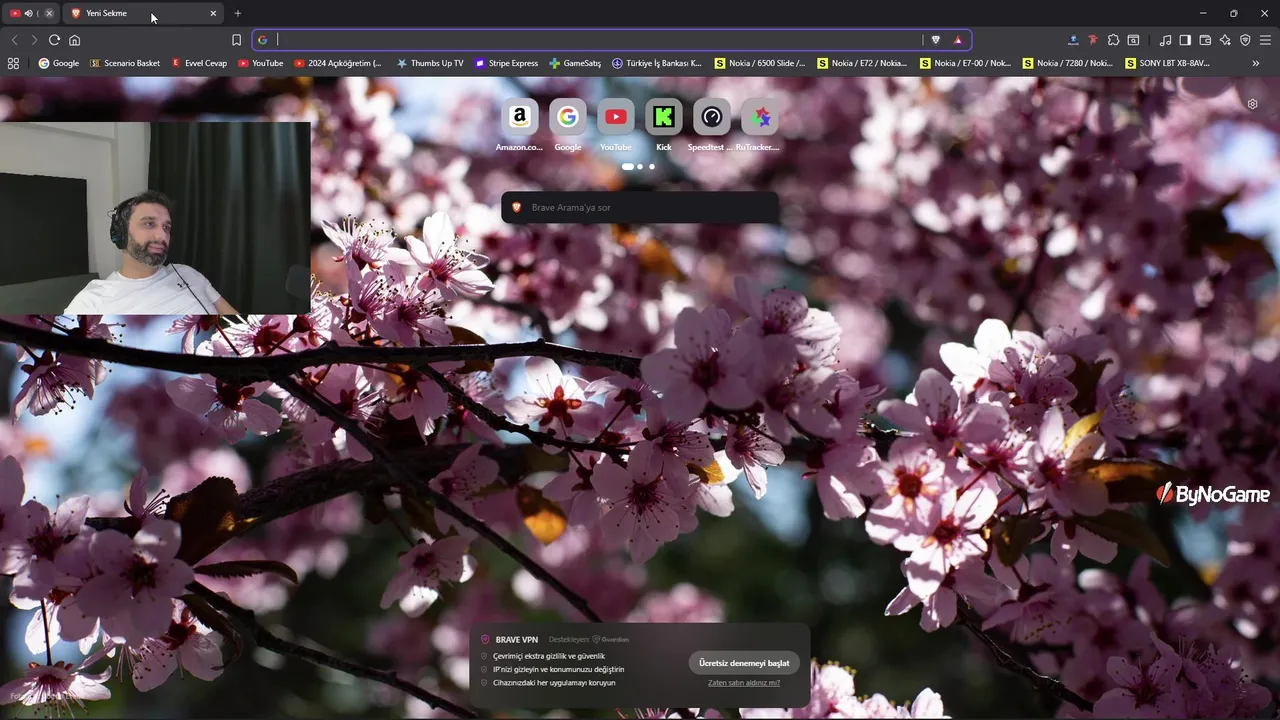Go forward with the forward arrow
Image resolution: width=1280 pixels, height=720 pixels.
[34, 40]
